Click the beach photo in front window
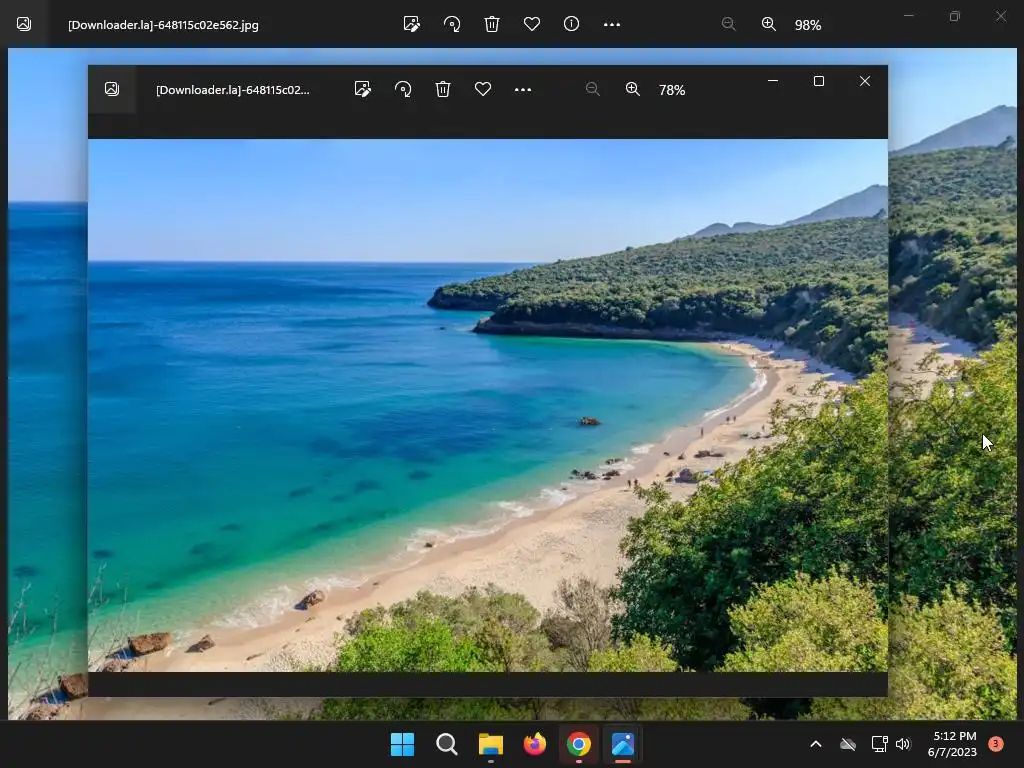The height and width of the screenshot is (768, 1024). coord(488,405)
